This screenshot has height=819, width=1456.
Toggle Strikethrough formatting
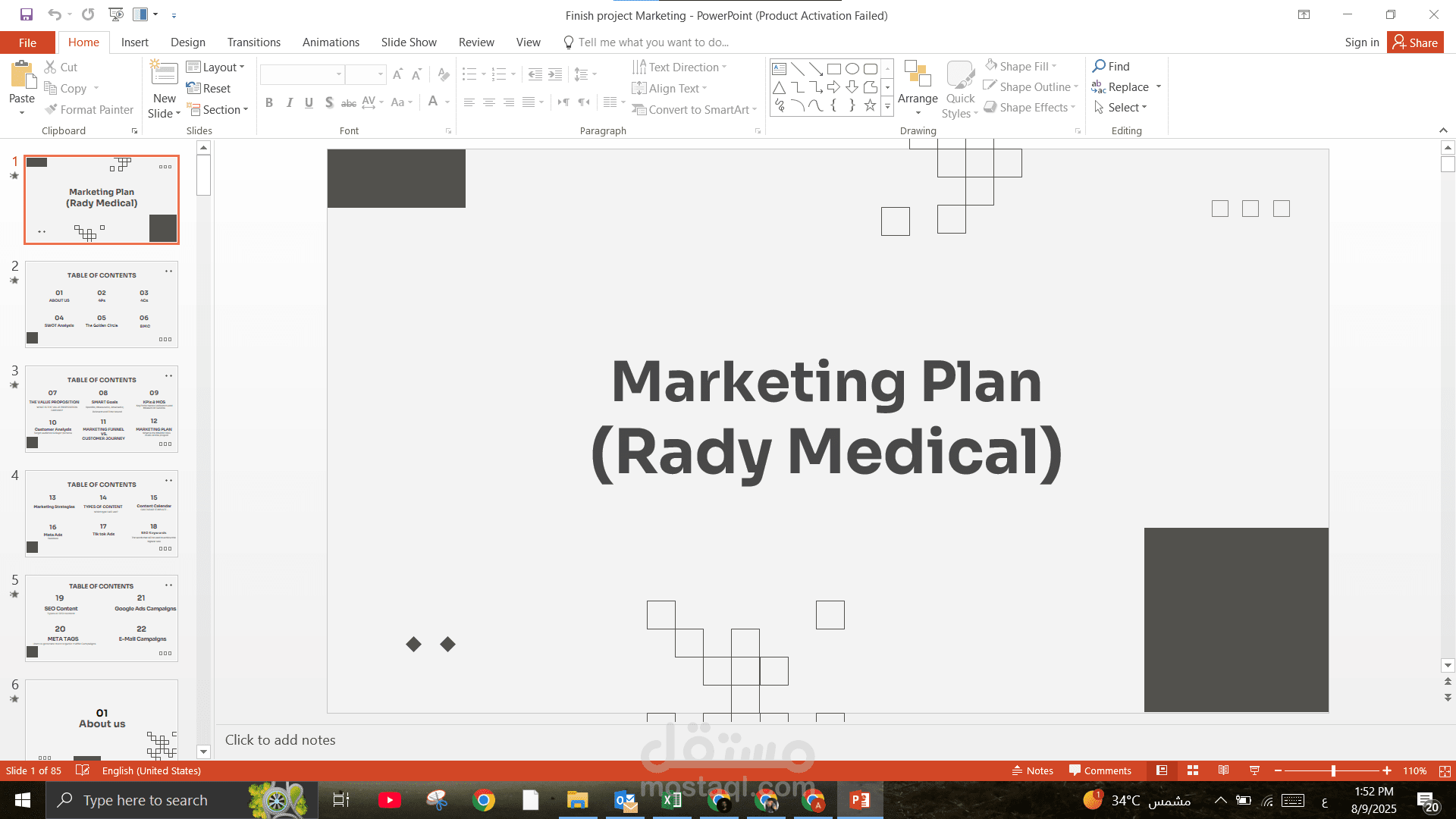tap(349, 102)
